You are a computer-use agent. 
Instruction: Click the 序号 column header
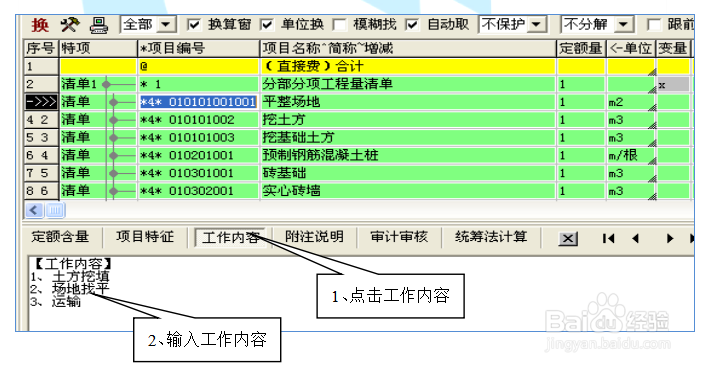tap(41, 48)
